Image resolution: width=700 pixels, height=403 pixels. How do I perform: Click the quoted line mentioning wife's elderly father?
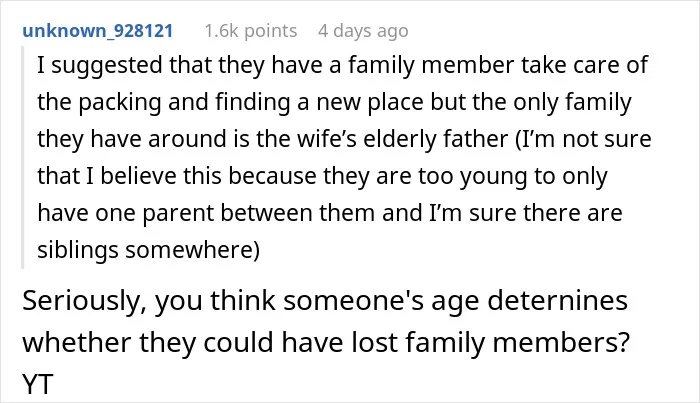344,139
